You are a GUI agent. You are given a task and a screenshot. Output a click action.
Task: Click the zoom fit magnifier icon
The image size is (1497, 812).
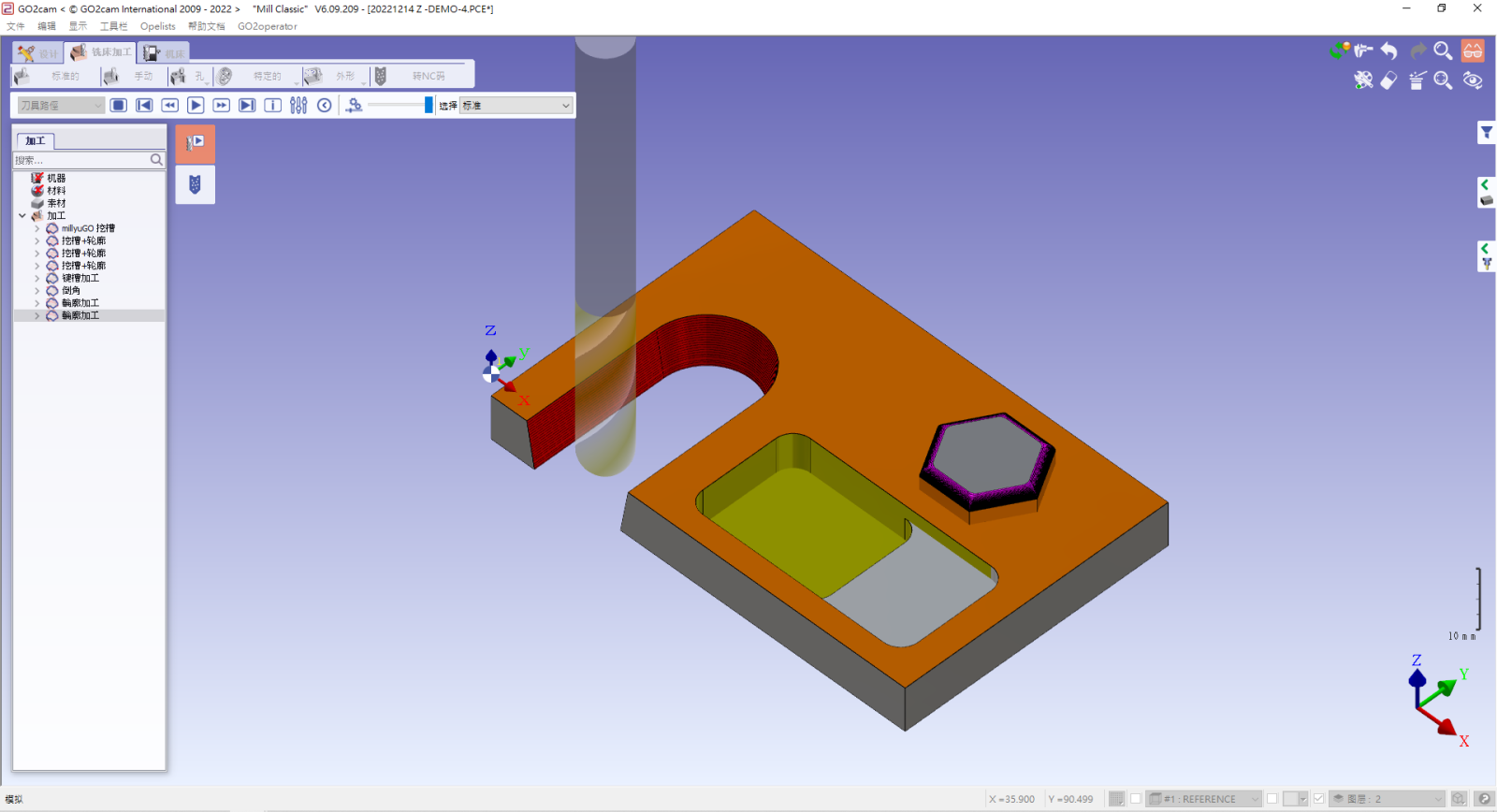[x=1444, y=80]
